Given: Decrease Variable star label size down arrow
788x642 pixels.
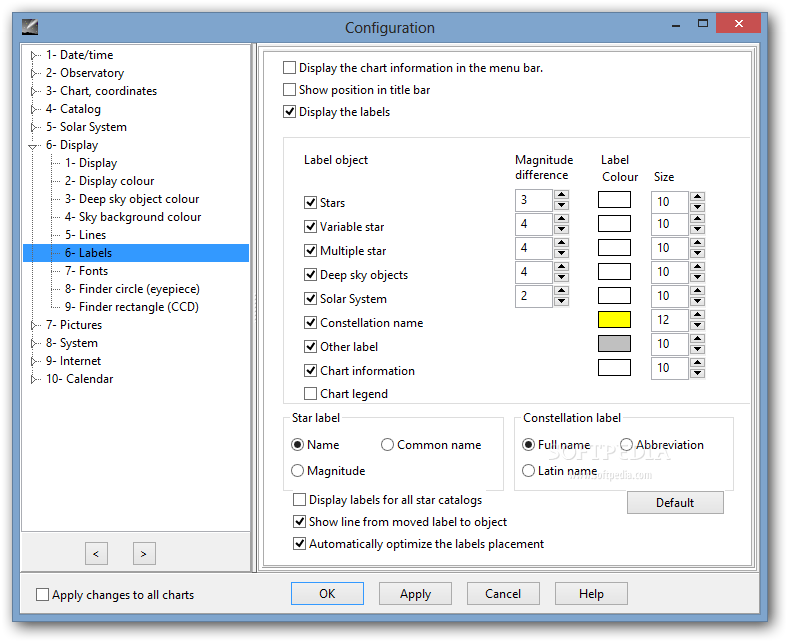Looking at the screenshot, I should (697, 229).
